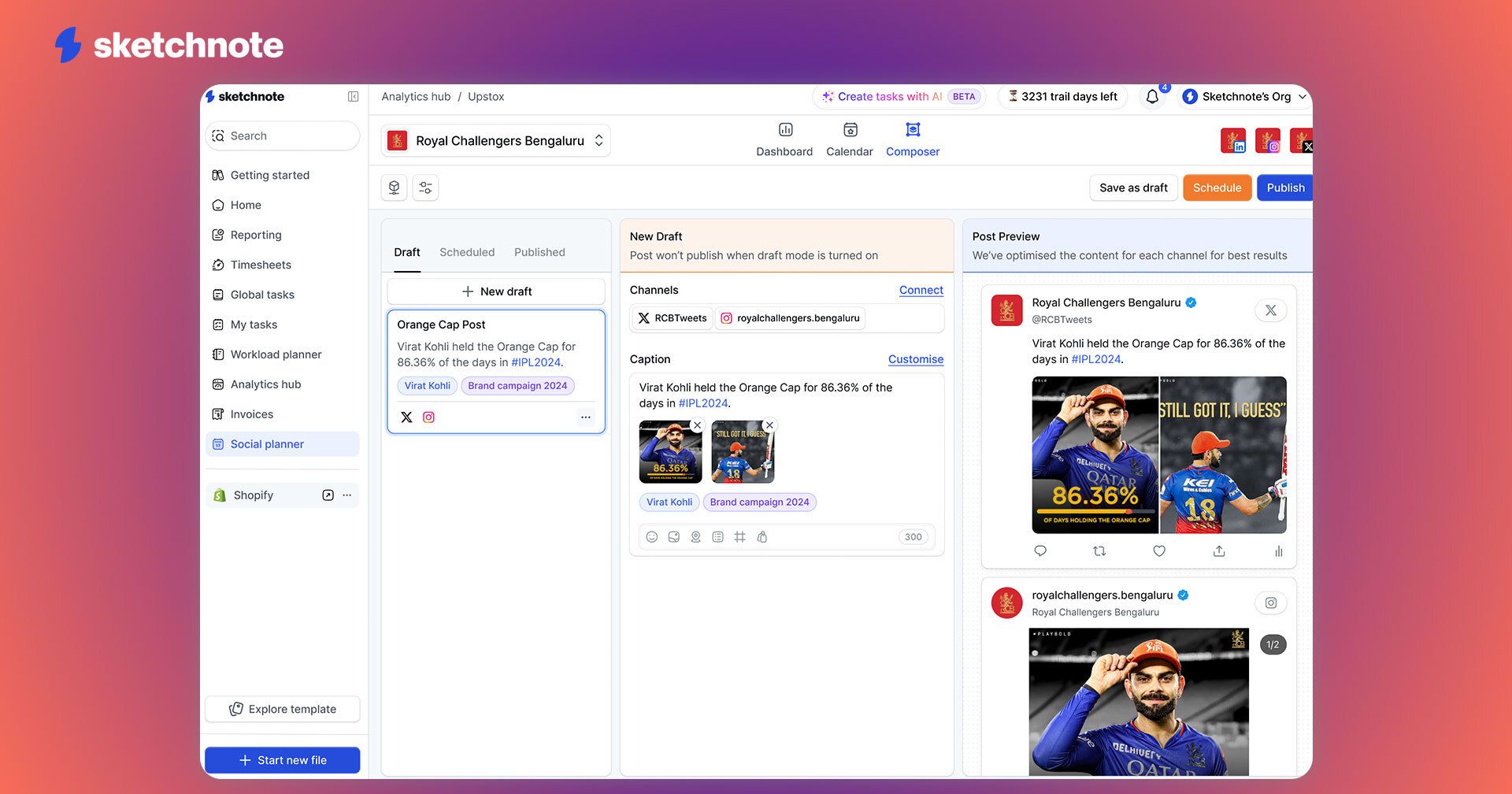Open the Shopify three-dot options
This screenshot has height=794, width=1512.
point(347,495)
